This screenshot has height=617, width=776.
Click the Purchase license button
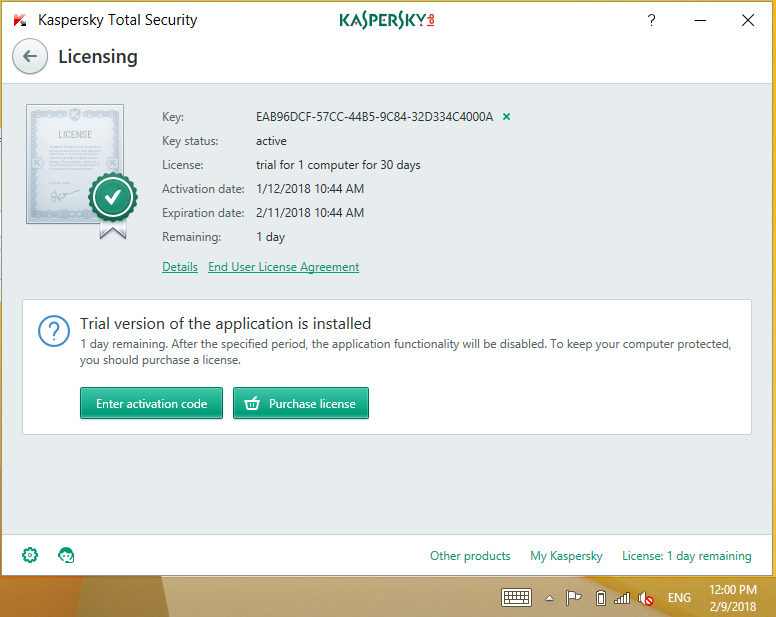(301, 403)
